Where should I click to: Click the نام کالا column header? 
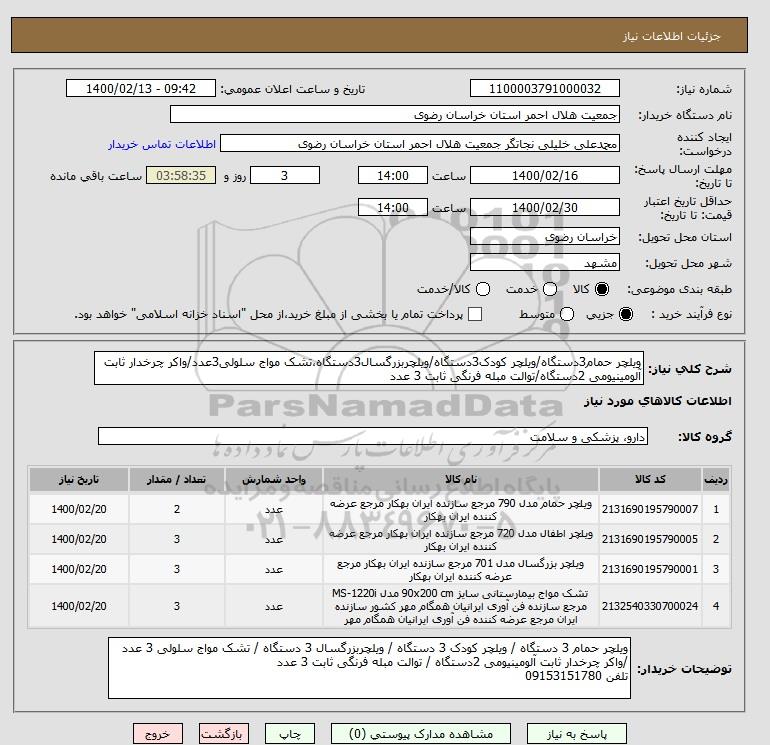(x=461, y=479)
